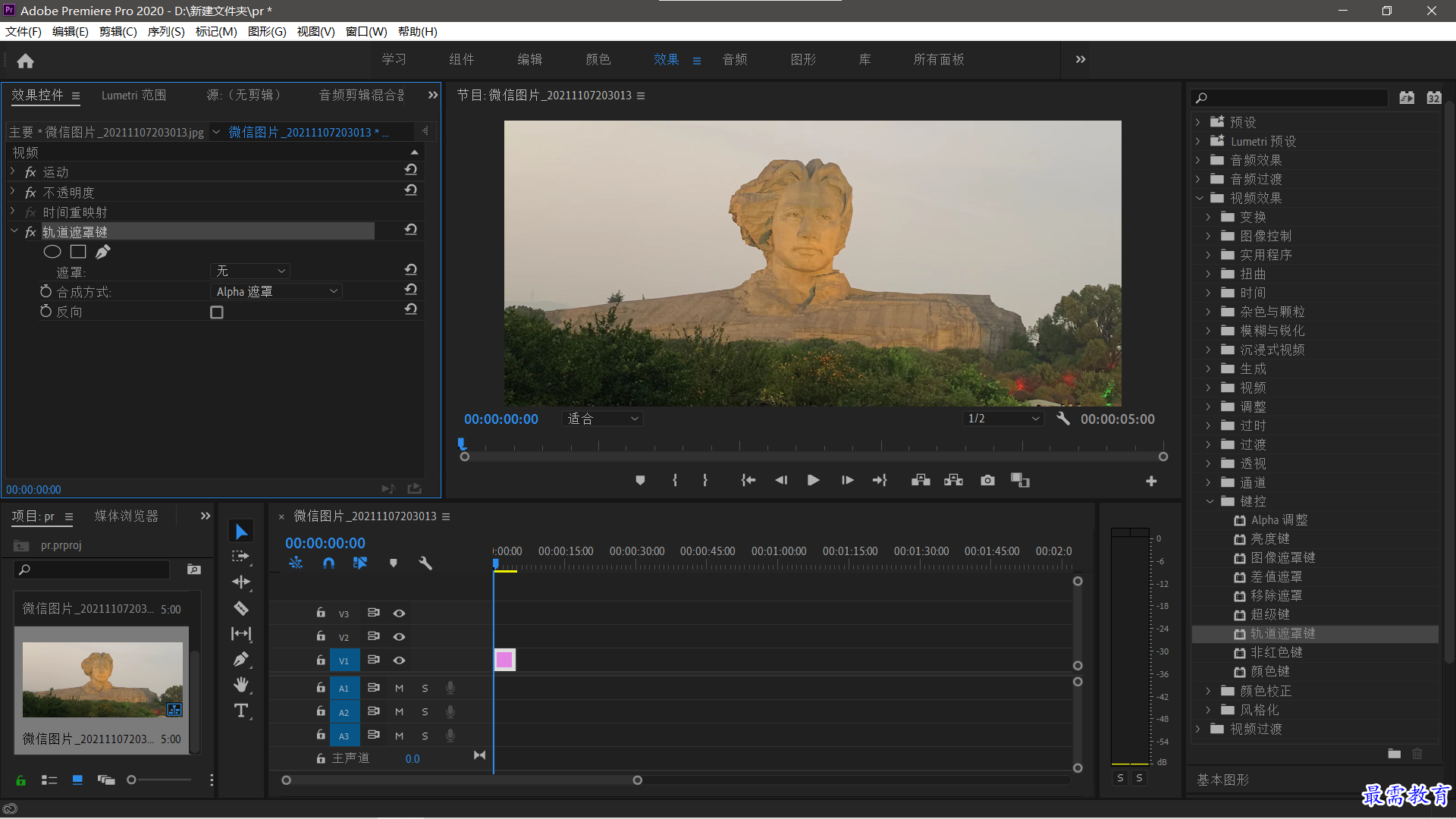Select the Razor tool
The image size is (1456, 819).
[x=241, y=608]
